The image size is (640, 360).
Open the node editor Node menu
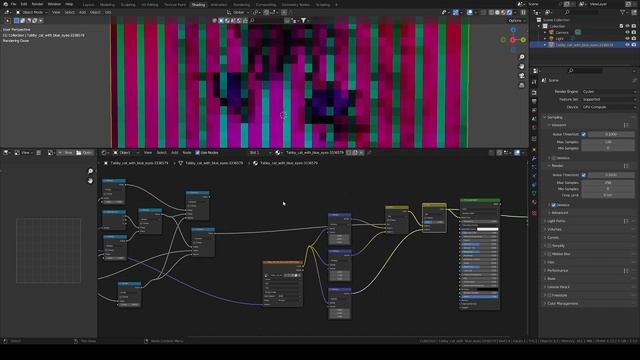click(187, 153)
